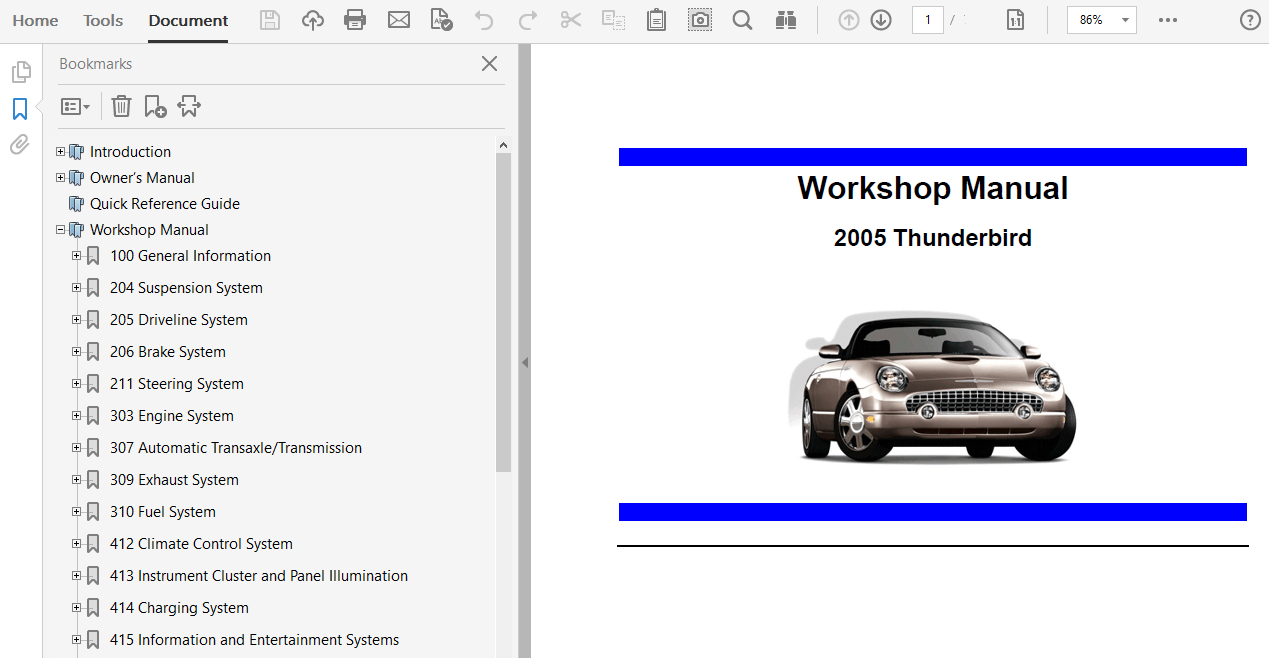Click the upload to cloud icon
Viewport: 1269px width, 658px height.
click(313, 20)
